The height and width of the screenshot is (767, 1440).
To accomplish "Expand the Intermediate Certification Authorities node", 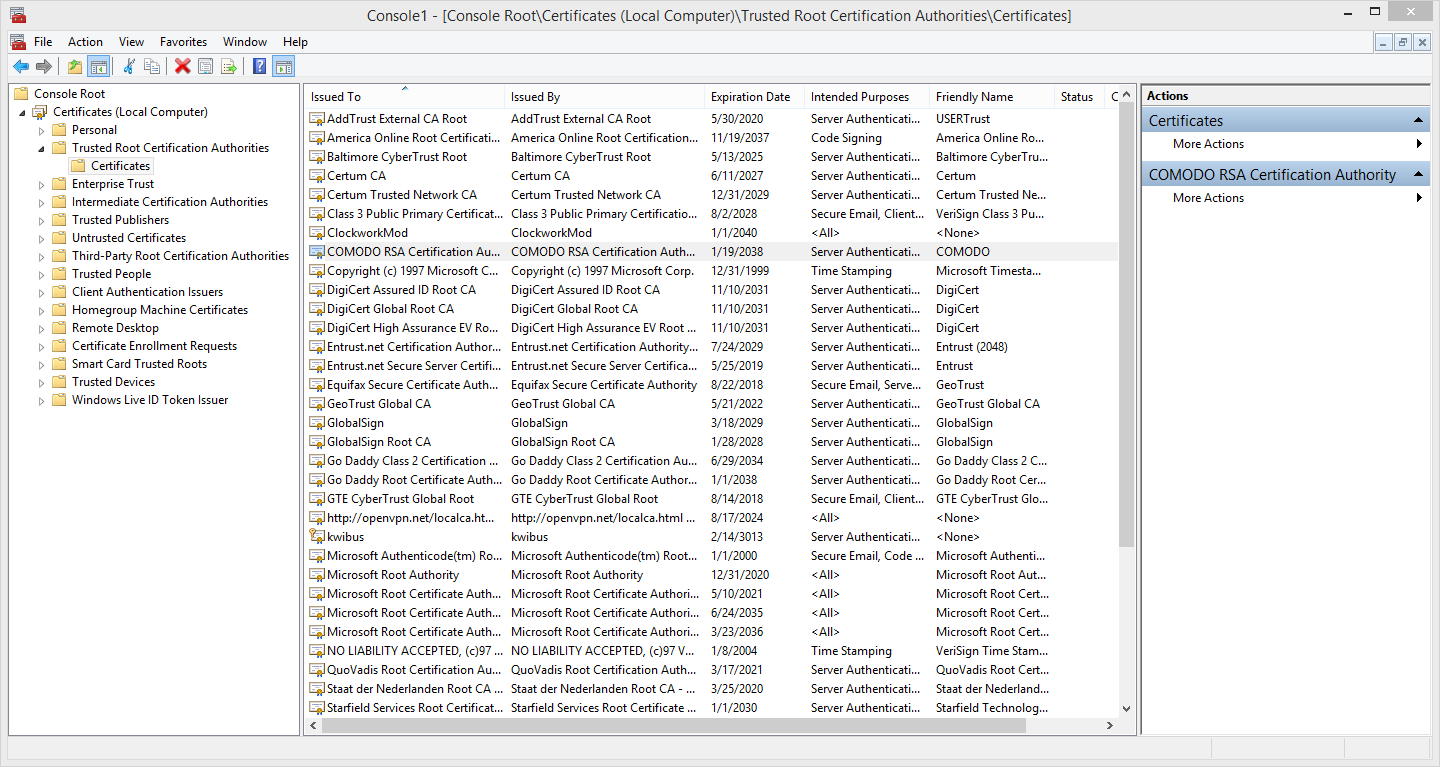I will point(42,202).
